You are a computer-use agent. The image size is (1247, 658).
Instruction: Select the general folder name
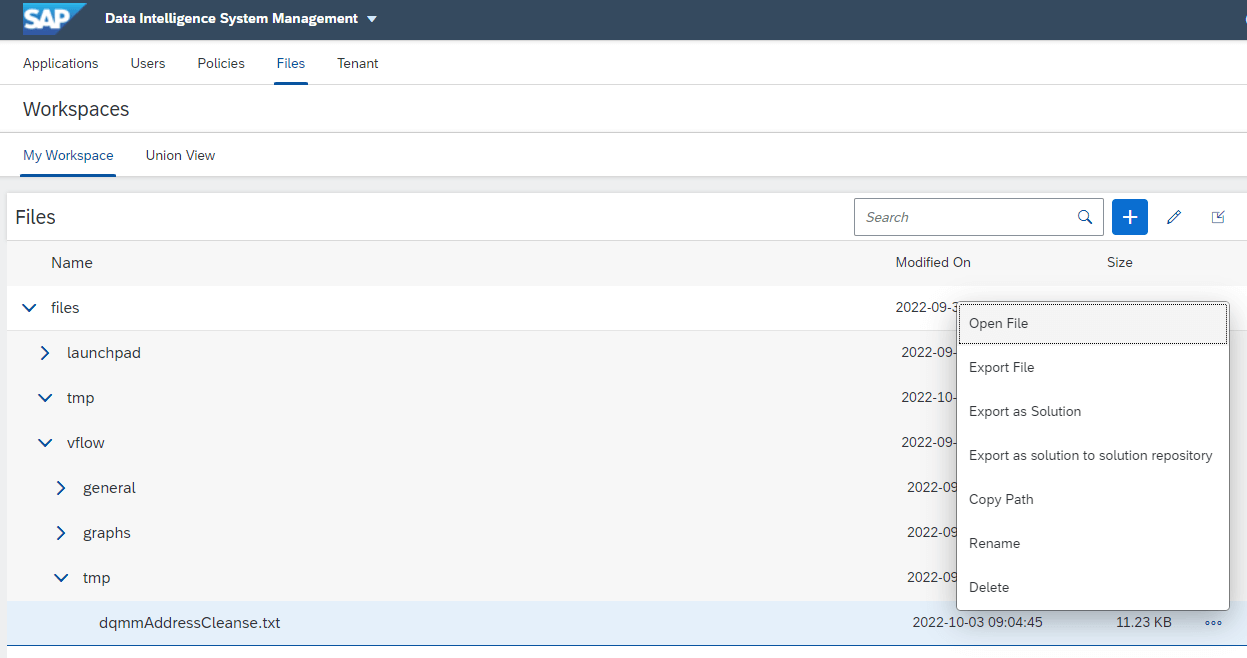109,488
